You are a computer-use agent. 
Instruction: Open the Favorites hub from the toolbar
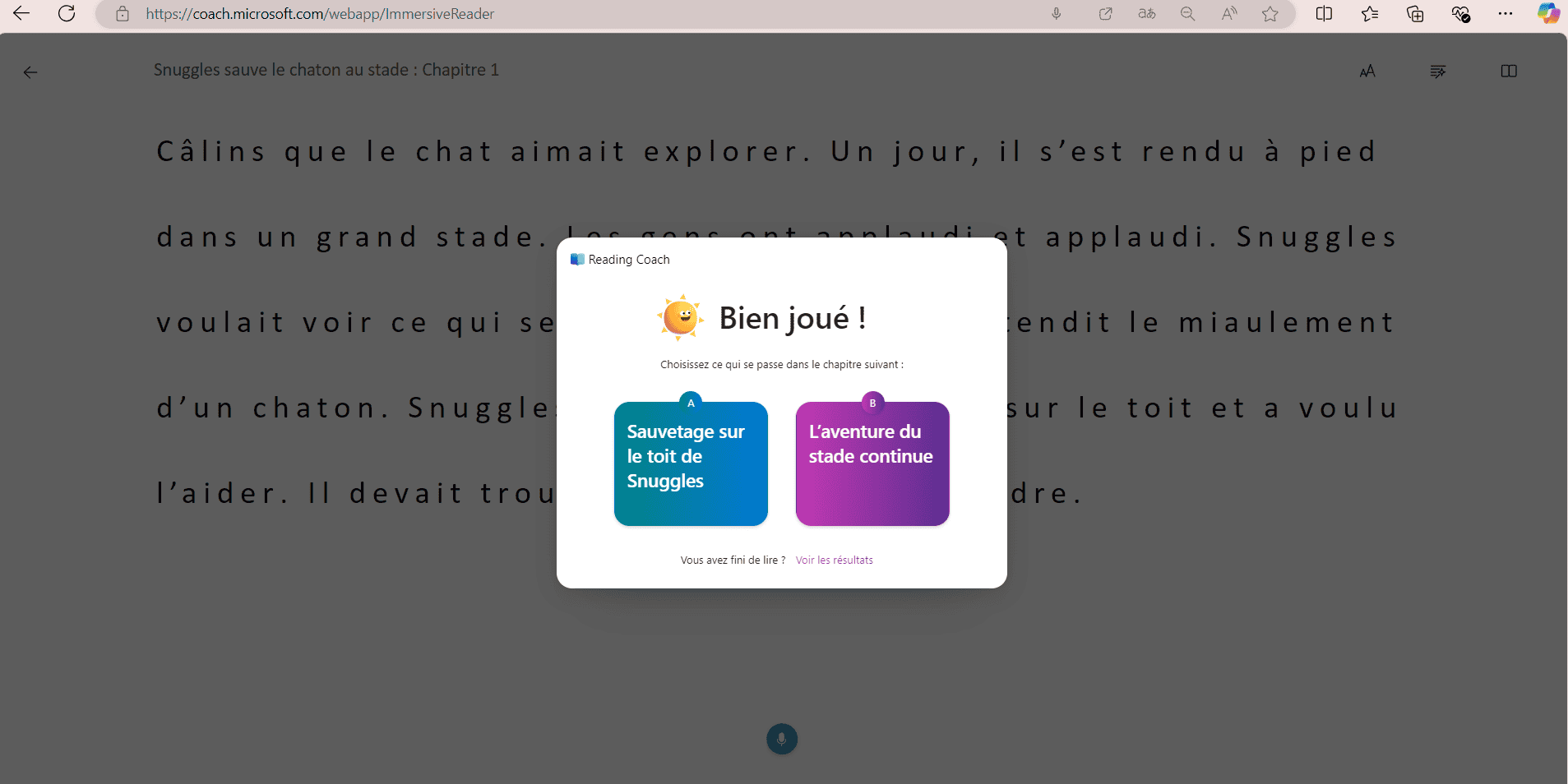pos(1369,14)
